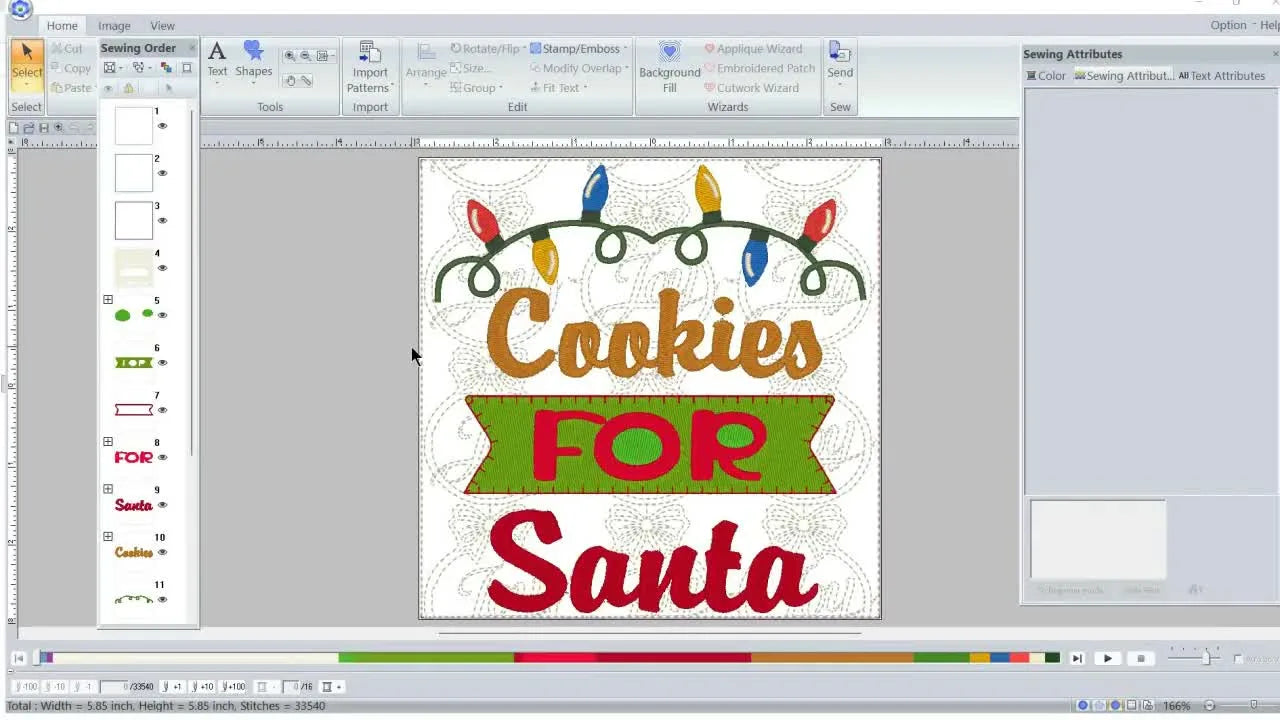Activate the Pan hand tool
The image size is (1280, 720).
tap(291, 80)
